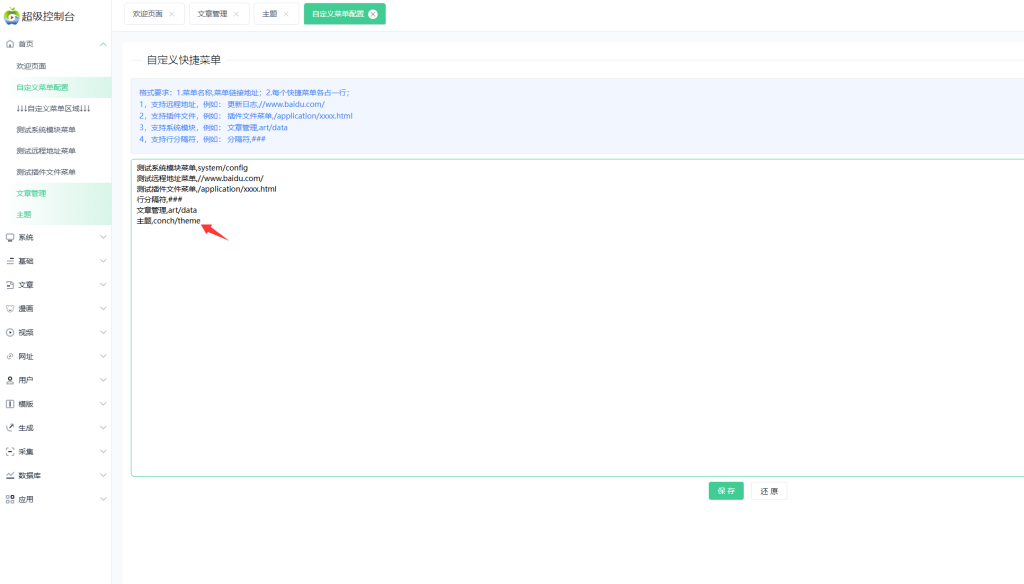Click inside the quick menu textarea

577,350
